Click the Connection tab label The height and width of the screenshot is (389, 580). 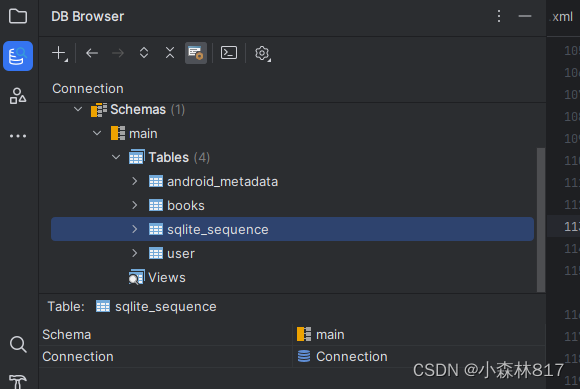(x=88, y=88)
